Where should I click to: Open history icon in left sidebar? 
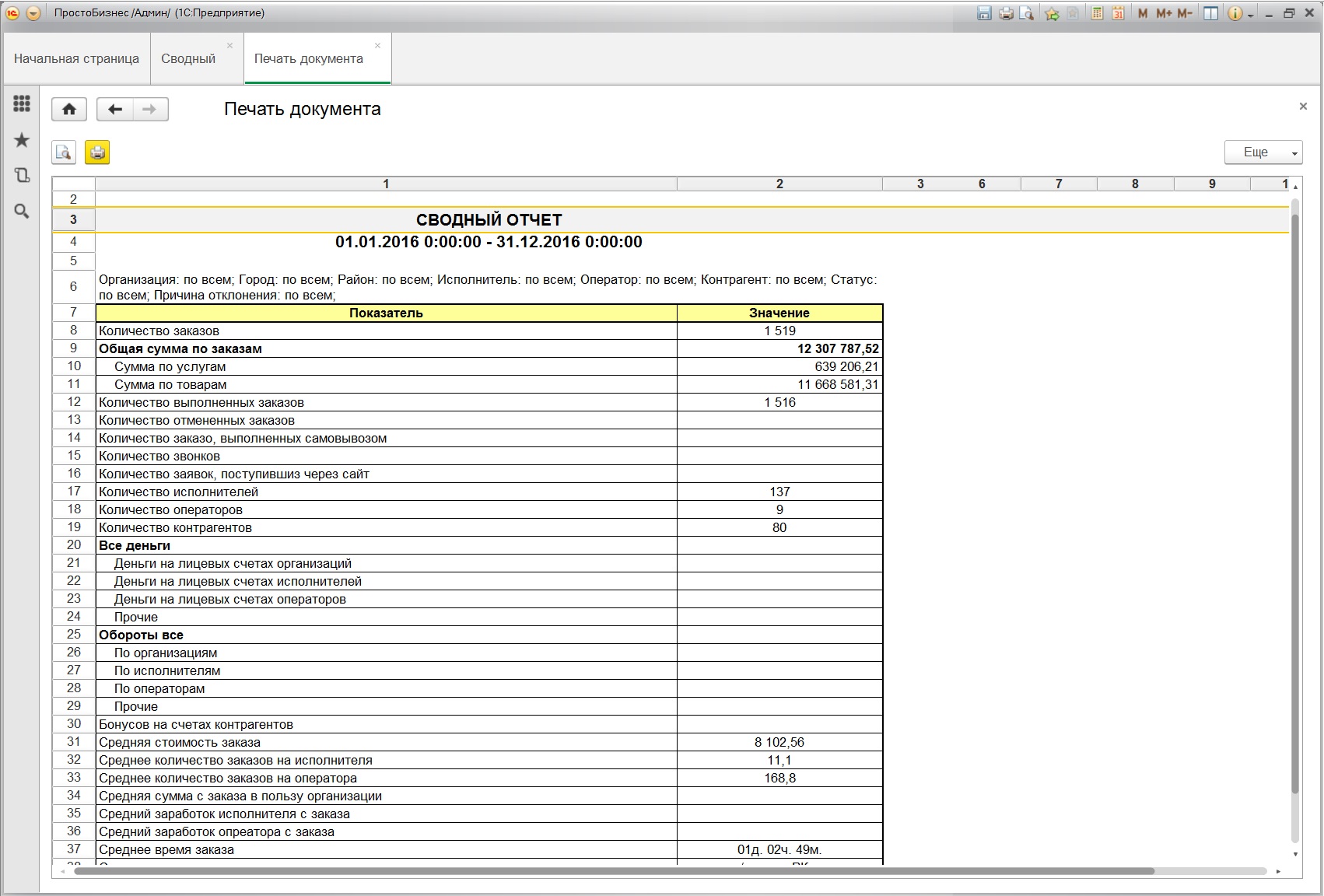point(22,176)
